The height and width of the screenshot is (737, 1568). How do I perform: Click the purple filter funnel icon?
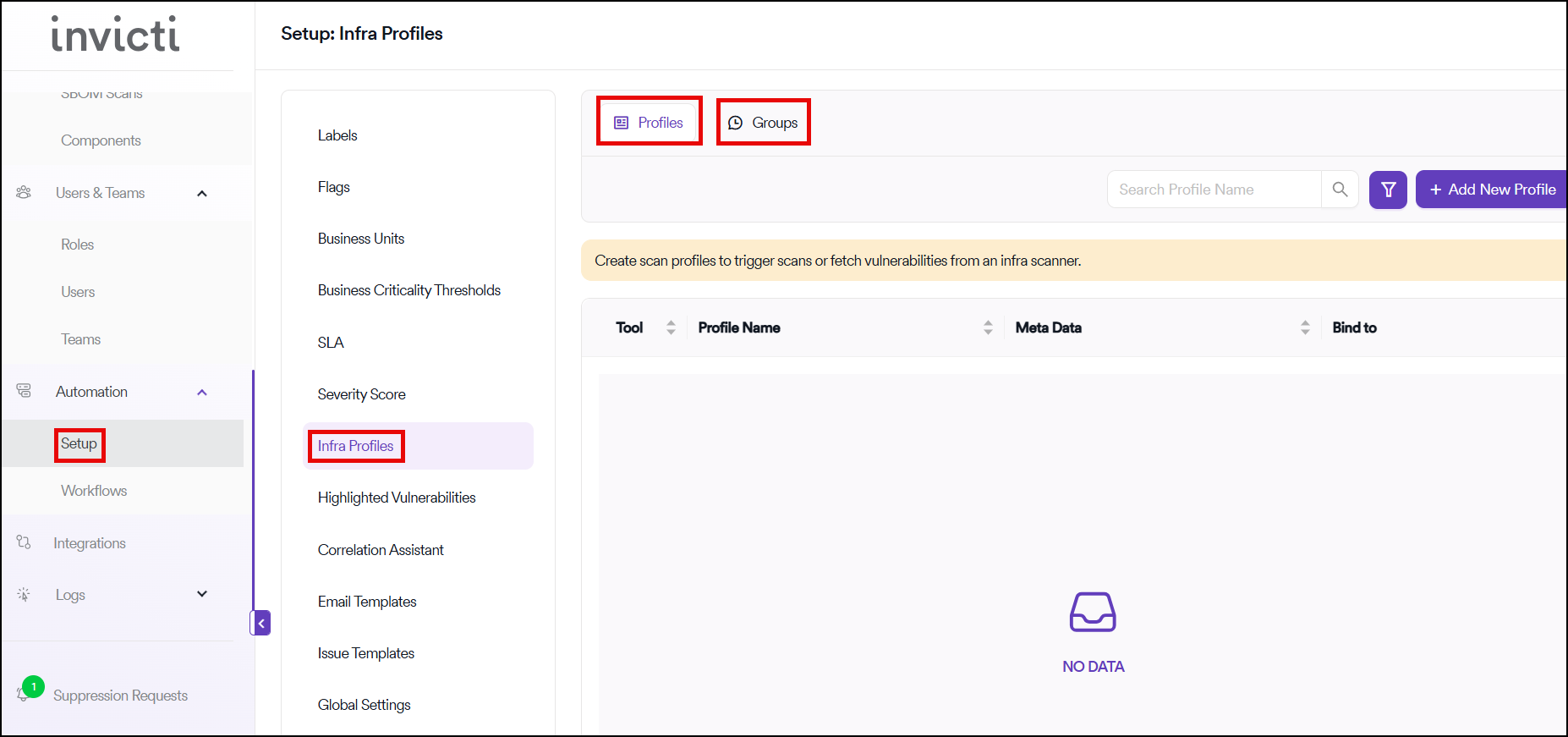click(1388, 190)
